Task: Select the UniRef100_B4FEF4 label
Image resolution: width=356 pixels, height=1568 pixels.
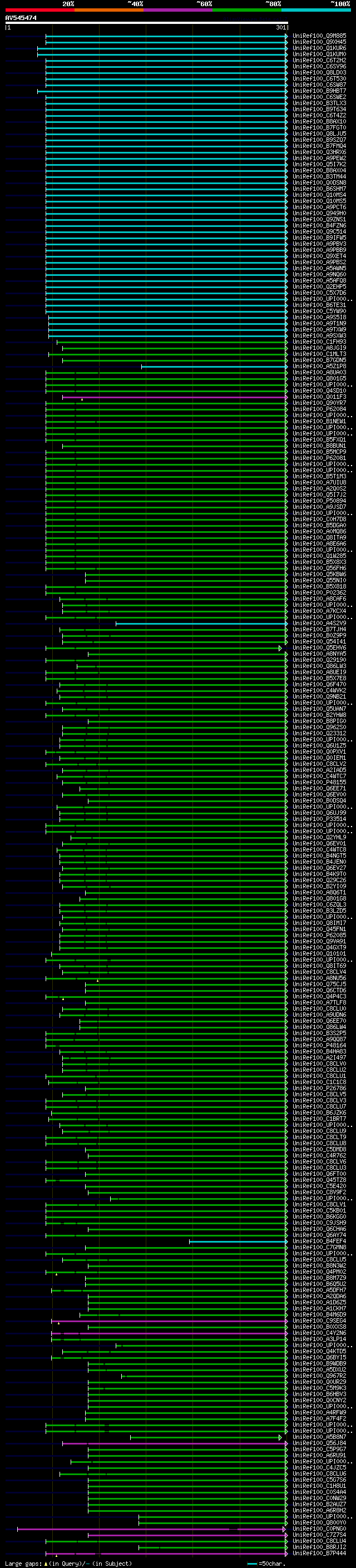Action: coord(319,1241)
